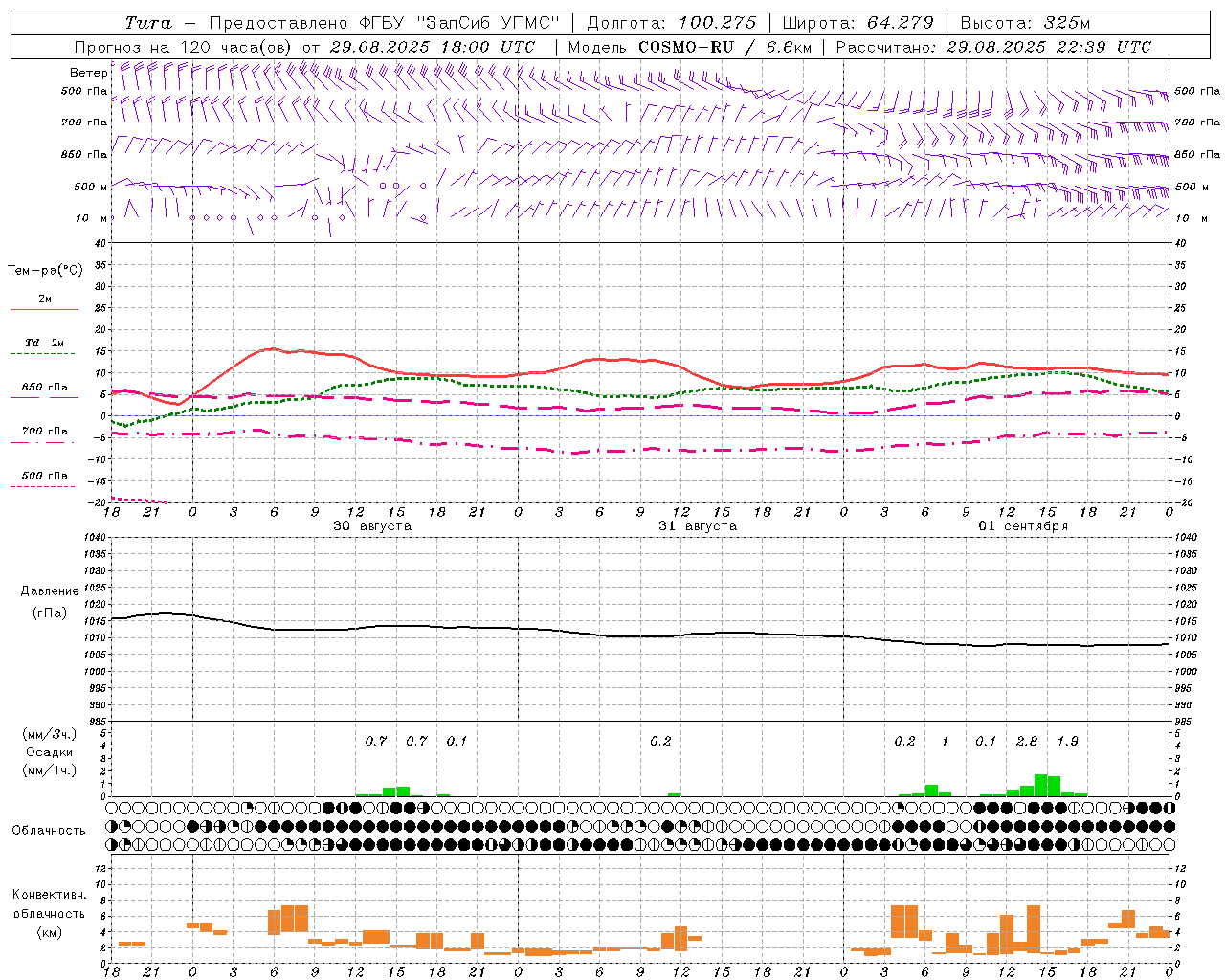Click the "(мм/3ч.)" precipitation unit label
The height and width of the screenshot is (980, 1225).
tap(49, 734)
